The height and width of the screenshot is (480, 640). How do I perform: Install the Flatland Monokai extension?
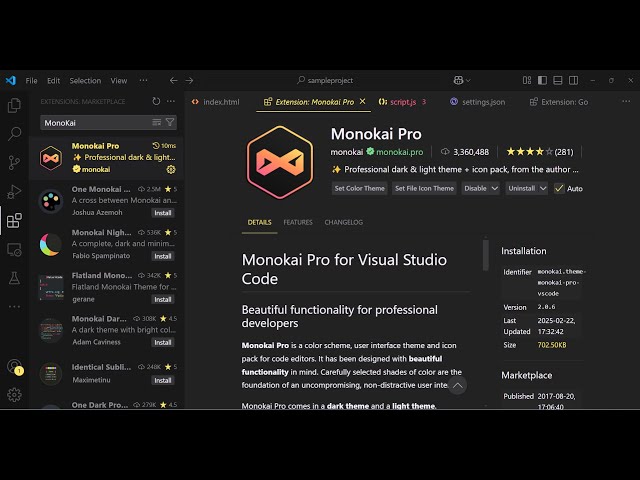point(163,299)
